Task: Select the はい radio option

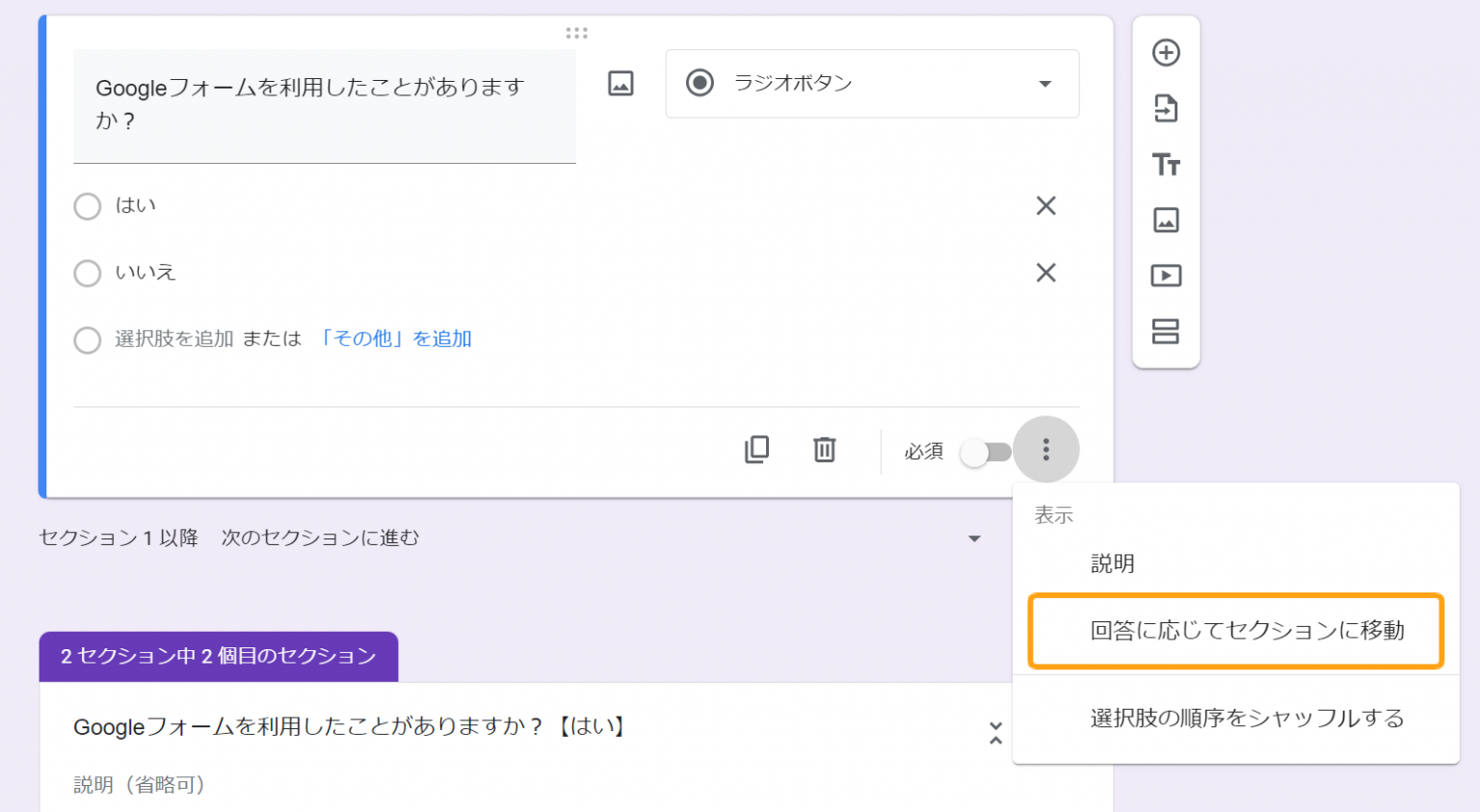Action: tap(87, 206)
